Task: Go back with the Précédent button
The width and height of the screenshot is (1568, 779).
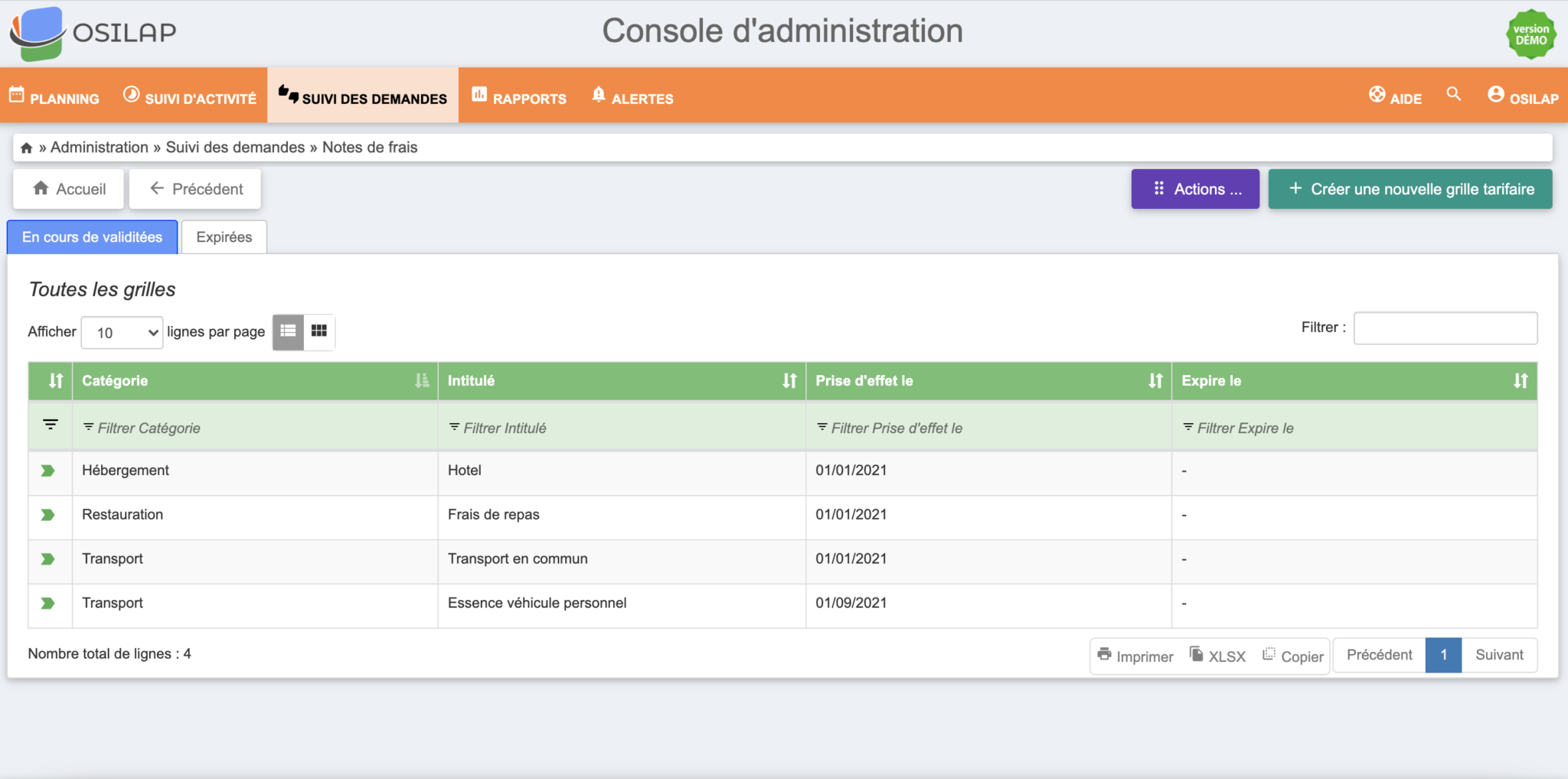Action: pyautogui.click(x=195, y=189)
